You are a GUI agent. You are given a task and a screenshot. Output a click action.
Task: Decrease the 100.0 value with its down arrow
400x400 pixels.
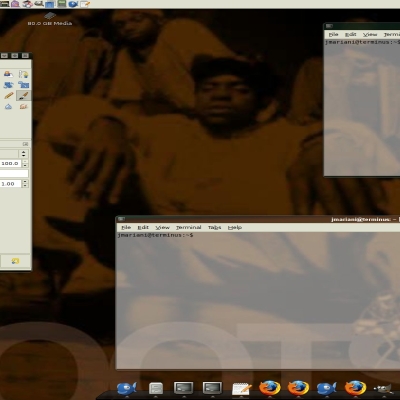pyautogui.click(x=25, y=166)
